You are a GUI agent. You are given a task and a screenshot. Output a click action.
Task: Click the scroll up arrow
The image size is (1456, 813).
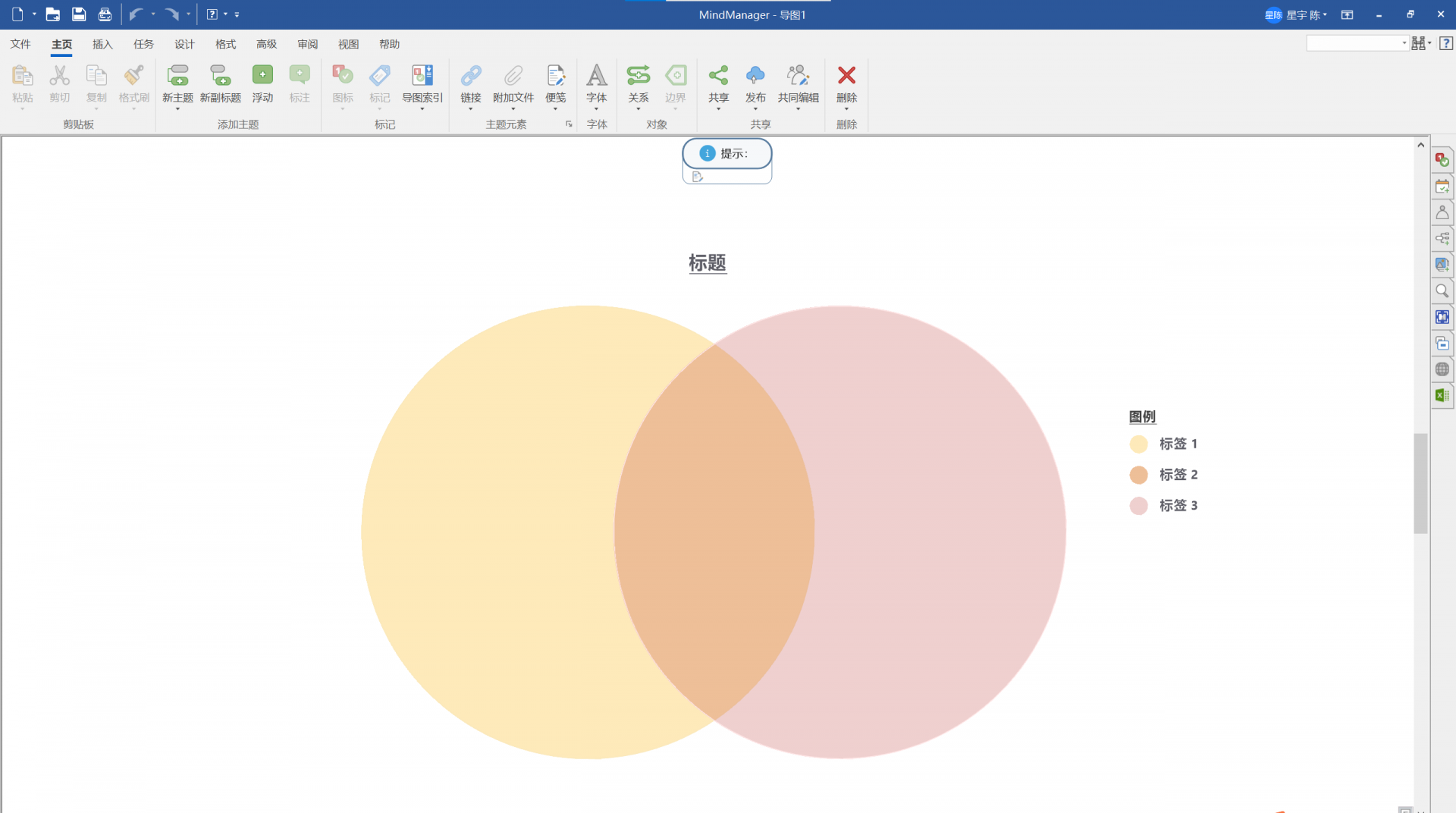click(1420, 144)
